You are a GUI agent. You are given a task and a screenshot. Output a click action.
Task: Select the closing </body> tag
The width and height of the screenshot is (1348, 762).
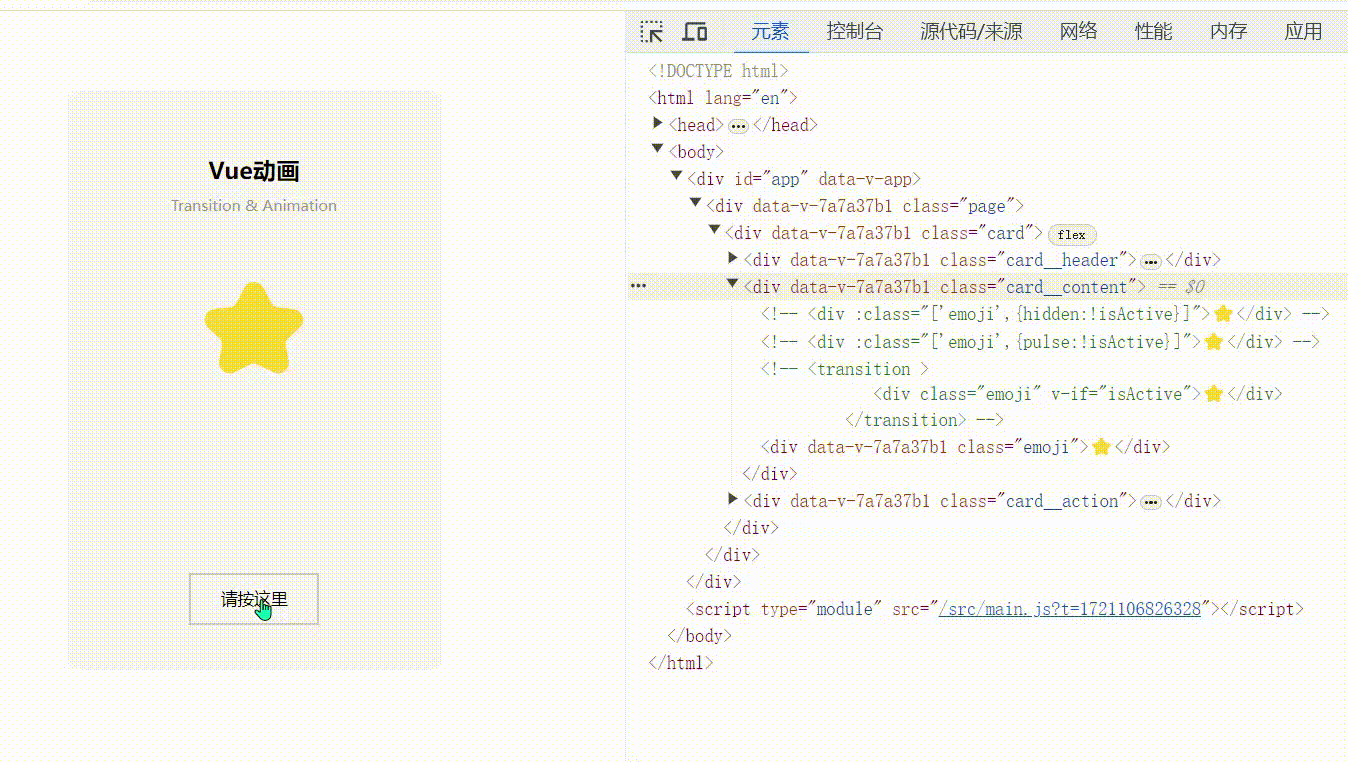[x=700, y=635]
